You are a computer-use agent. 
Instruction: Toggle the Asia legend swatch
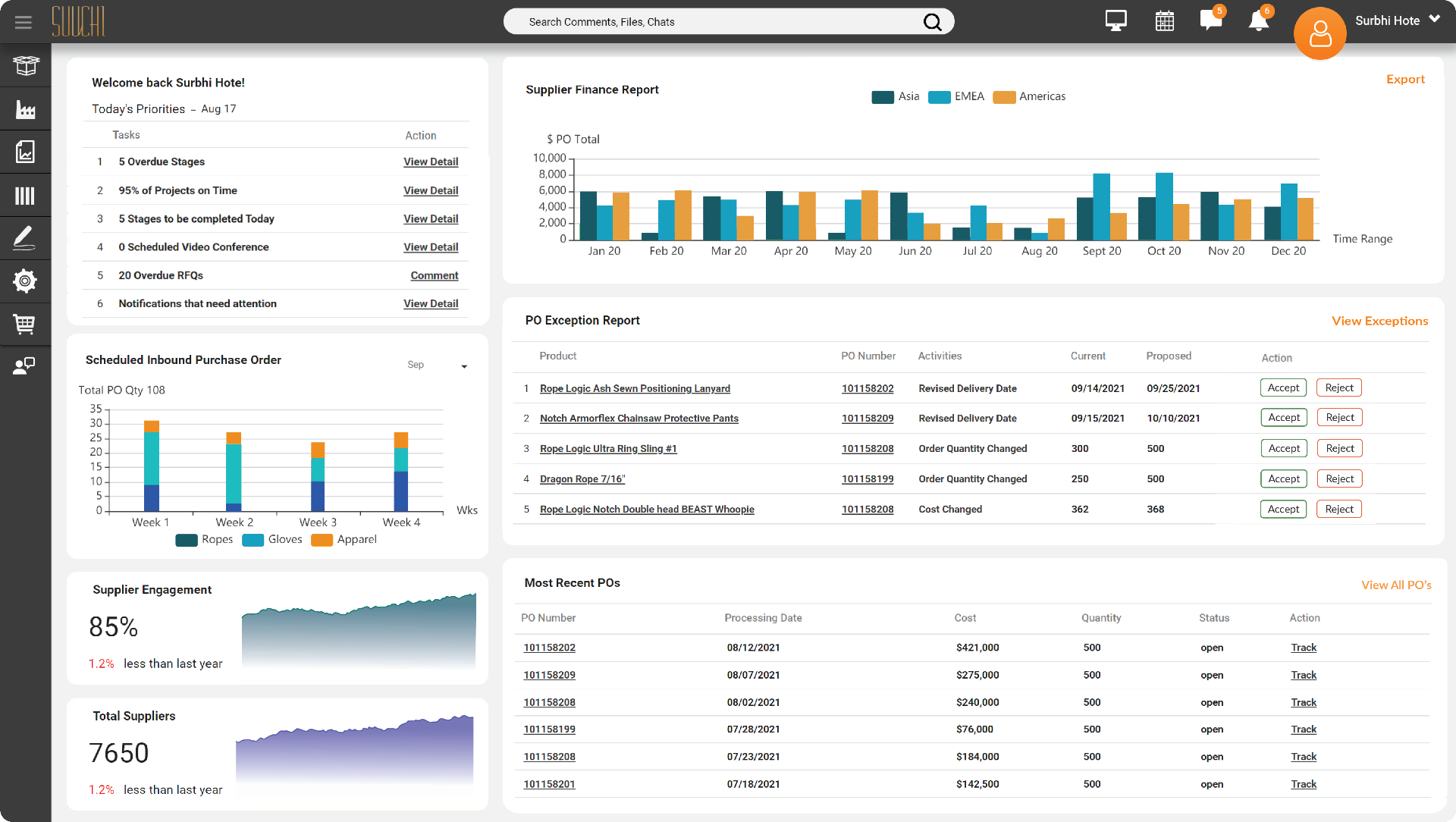(x=883, y=97)
